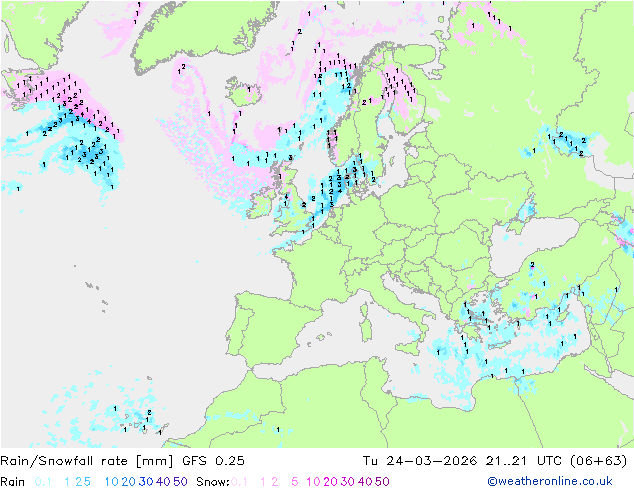Click the snow legend value 10
Screen dimensions: 634x490
(313, 482)
